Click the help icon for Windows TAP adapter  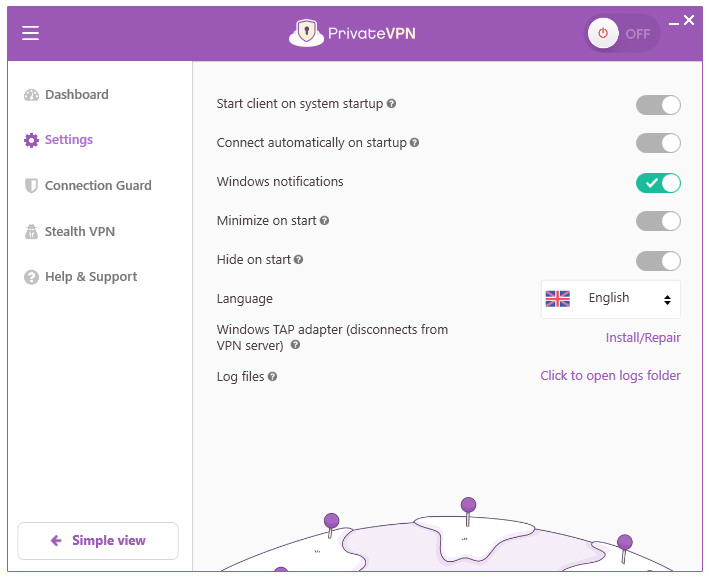[295, 346]
